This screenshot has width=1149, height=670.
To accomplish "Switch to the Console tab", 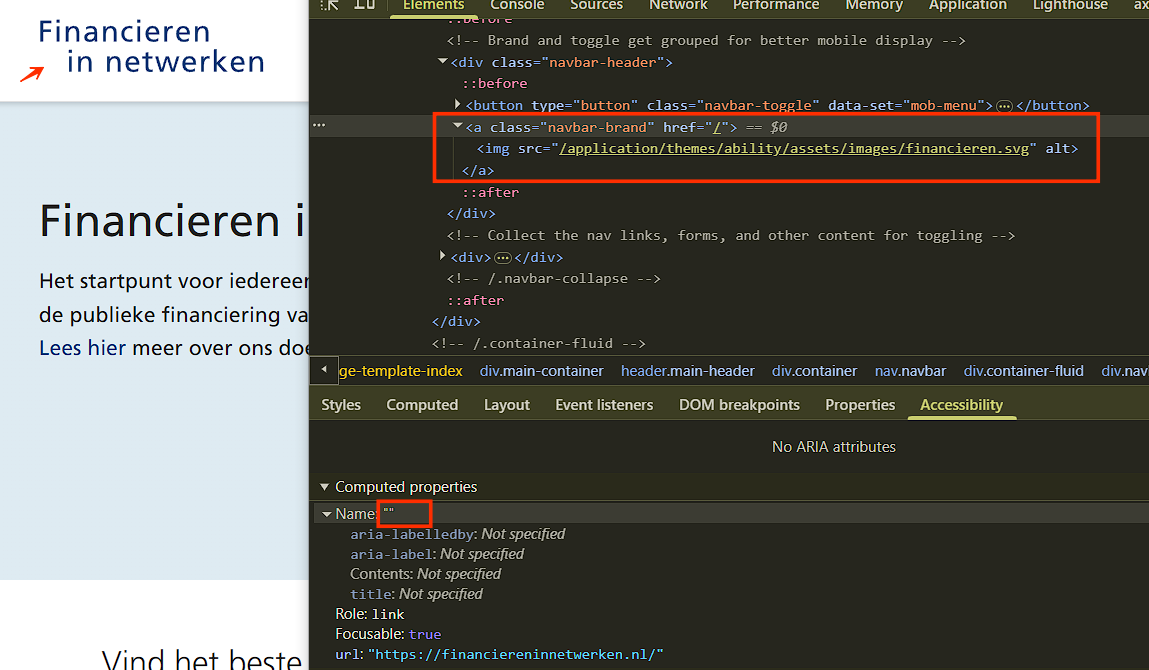I will [x=517, y=5].
